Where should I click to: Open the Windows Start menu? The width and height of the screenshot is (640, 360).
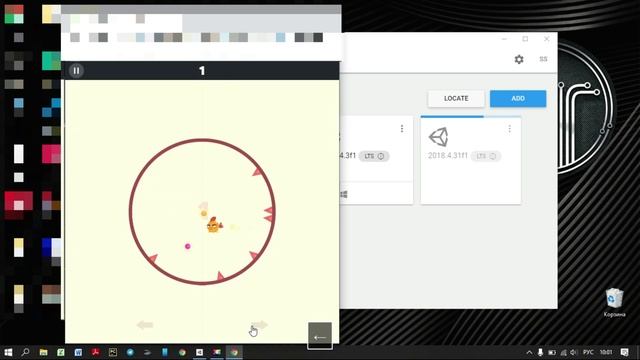click(8, 352)
